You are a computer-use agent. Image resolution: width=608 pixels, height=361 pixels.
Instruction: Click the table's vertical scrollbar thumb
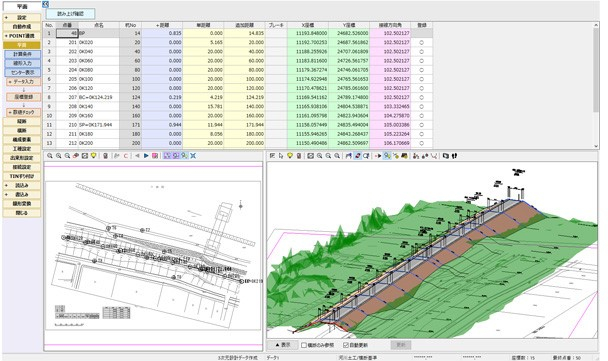click(x=596, y=70)
